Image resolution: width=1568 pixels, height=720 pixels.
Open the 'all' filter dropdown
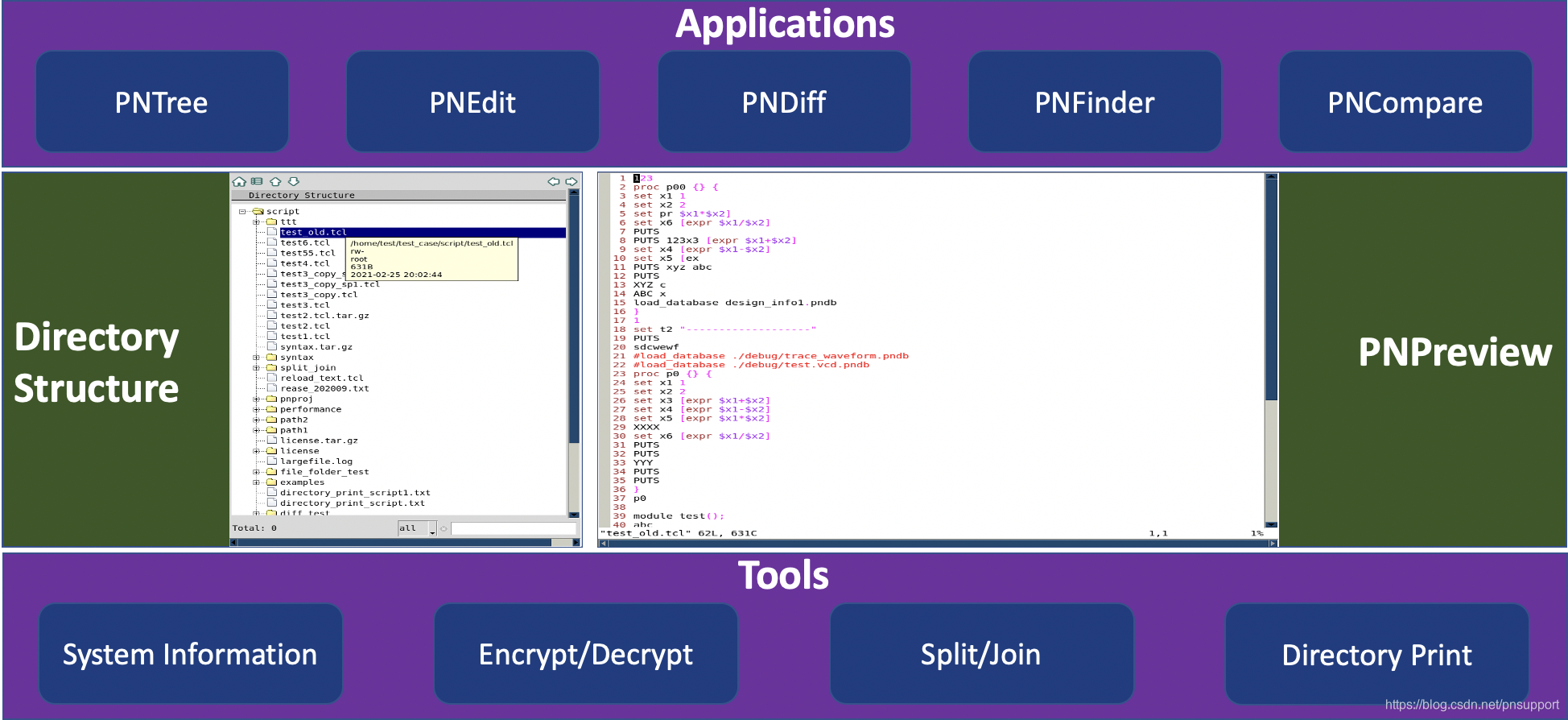(x=417, y=528)
